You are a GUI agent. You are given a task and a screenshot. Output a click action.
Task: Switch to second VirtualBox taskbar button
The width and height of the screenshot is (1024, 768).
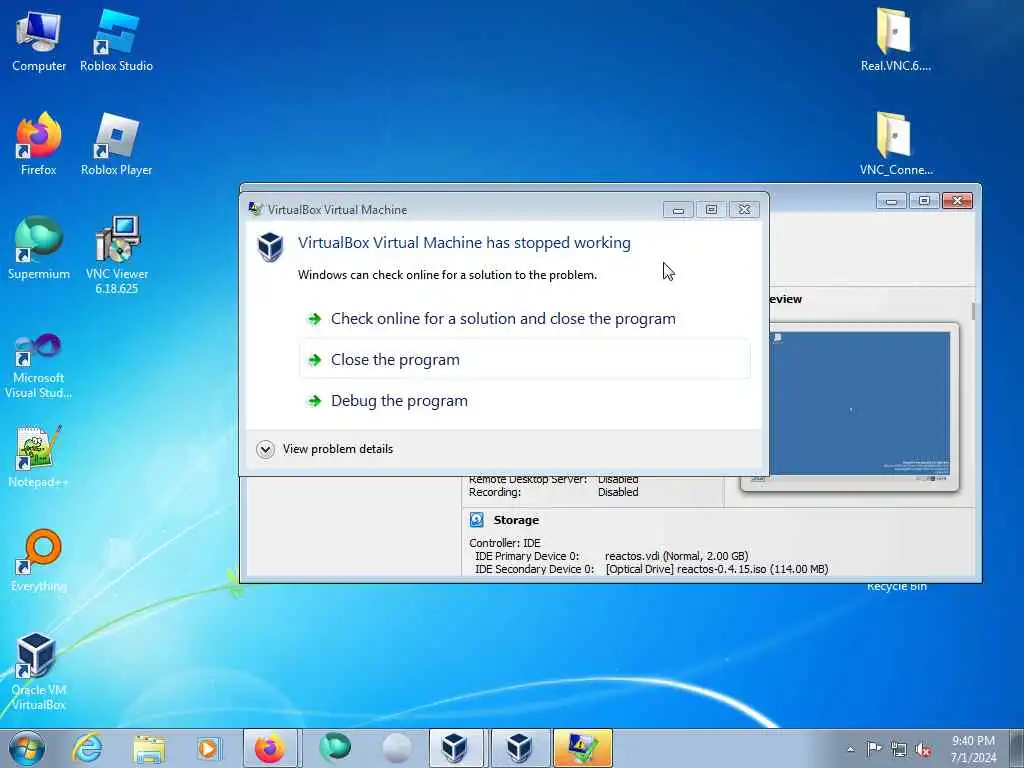click(519, 748)
